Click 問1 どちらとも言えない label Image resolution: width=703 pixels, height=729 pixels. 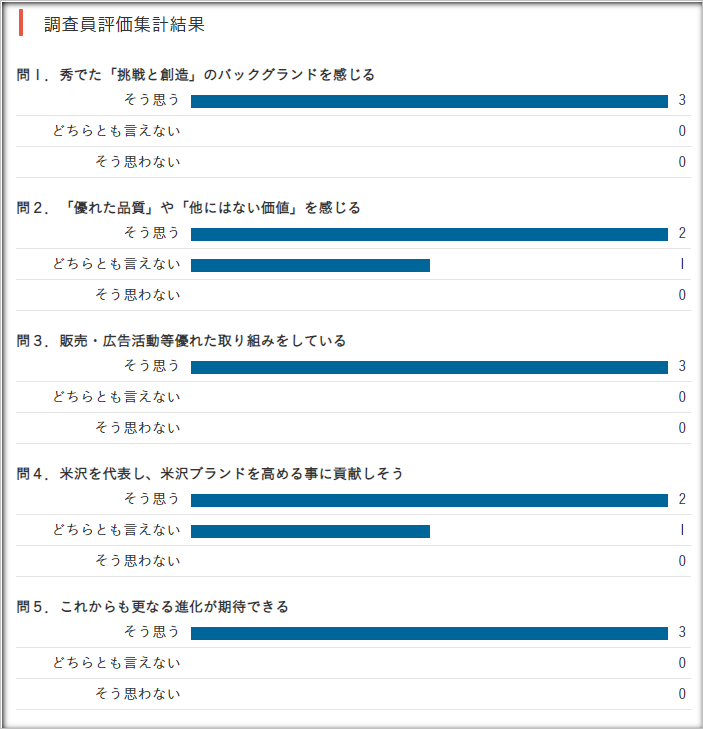point(116,131)
